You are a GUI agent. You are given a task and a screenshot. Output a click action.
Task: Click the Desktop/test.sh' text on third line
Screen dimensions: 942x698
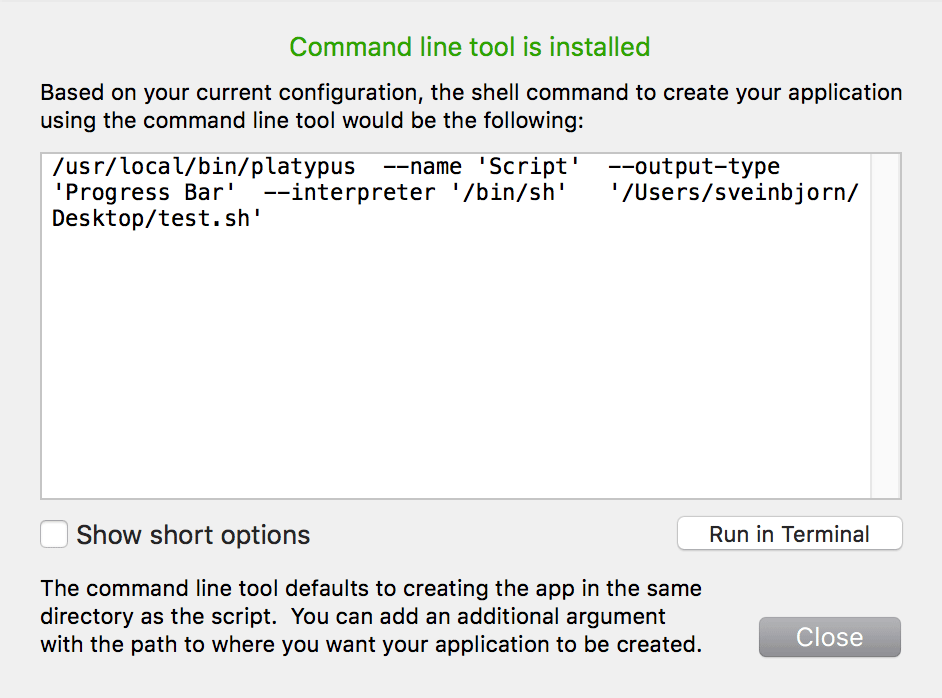point(157,218)
